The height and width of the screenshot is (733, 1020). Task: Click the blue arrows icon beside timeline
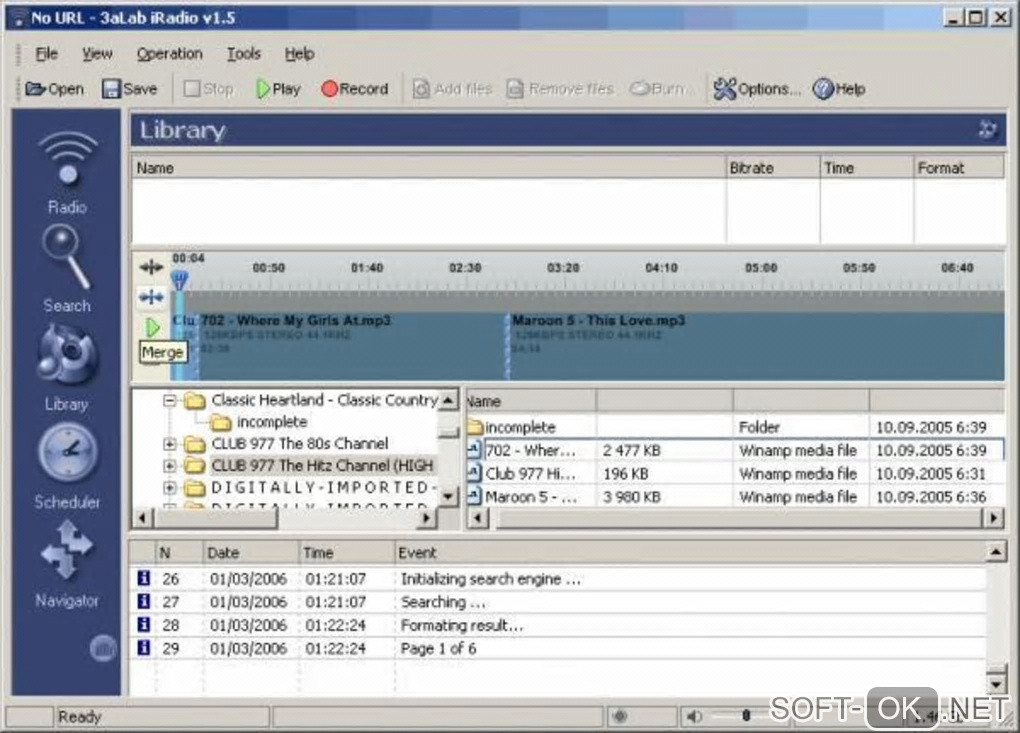point(151,297)
